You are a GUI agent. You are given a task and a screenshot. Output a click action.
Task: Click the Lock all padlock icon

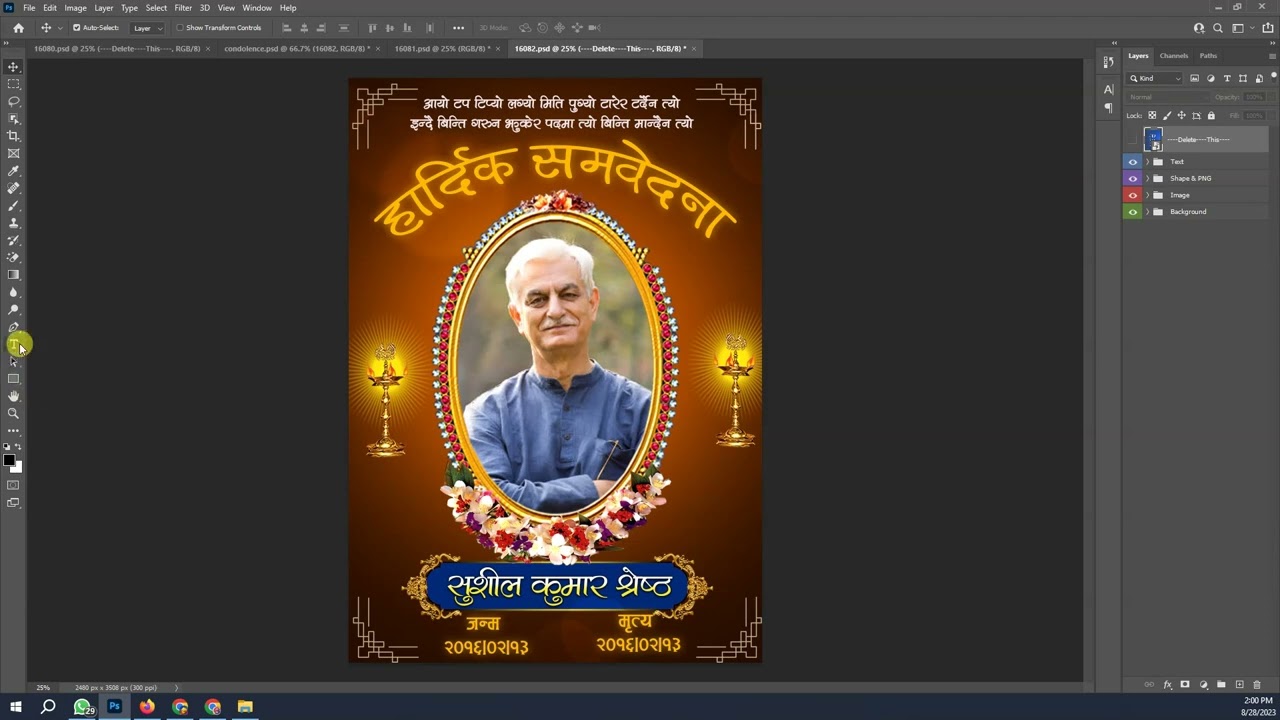tap(1211, 115)
